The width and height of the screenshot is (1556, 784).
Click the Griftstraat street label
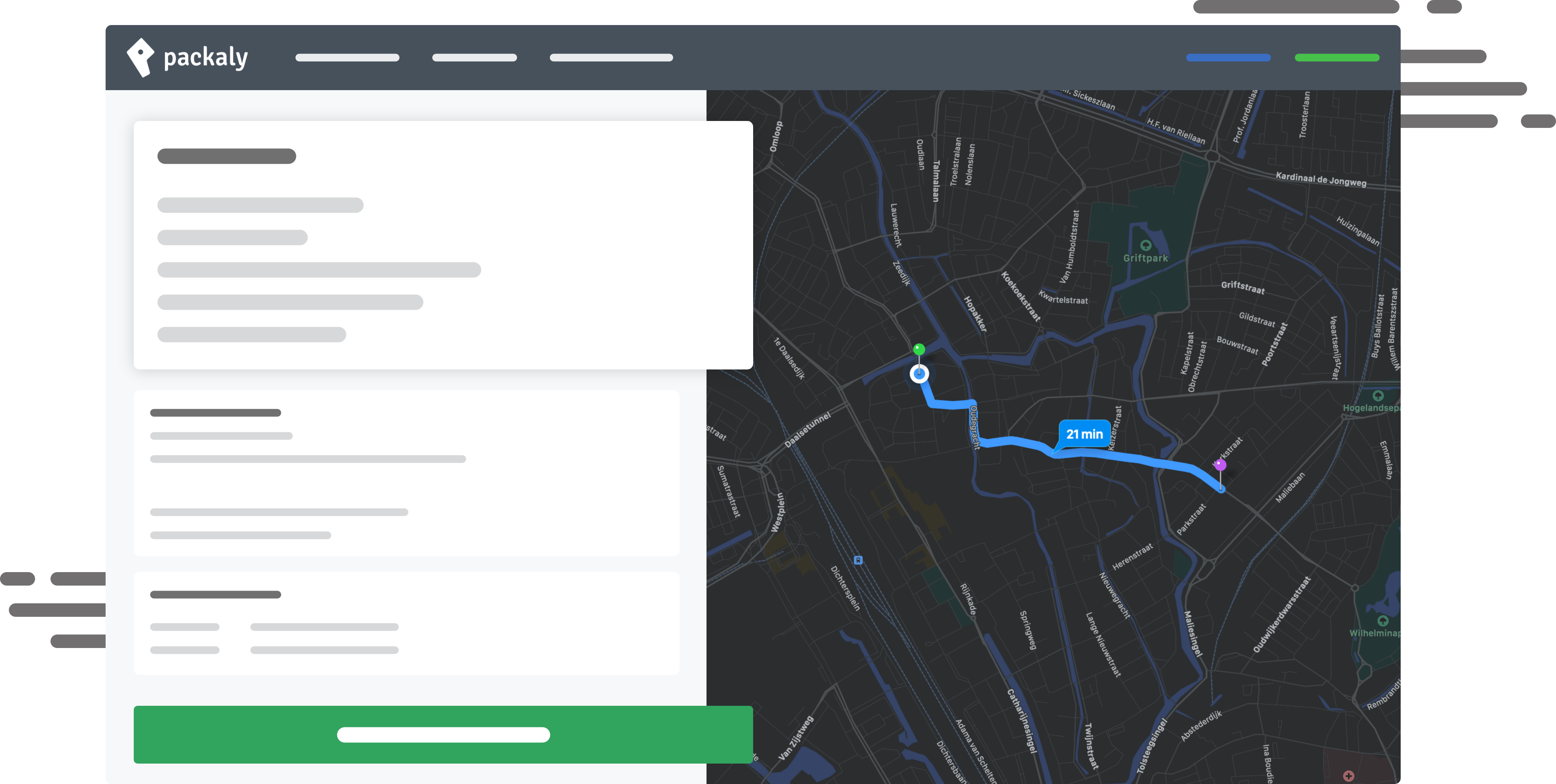[1243, 287]
